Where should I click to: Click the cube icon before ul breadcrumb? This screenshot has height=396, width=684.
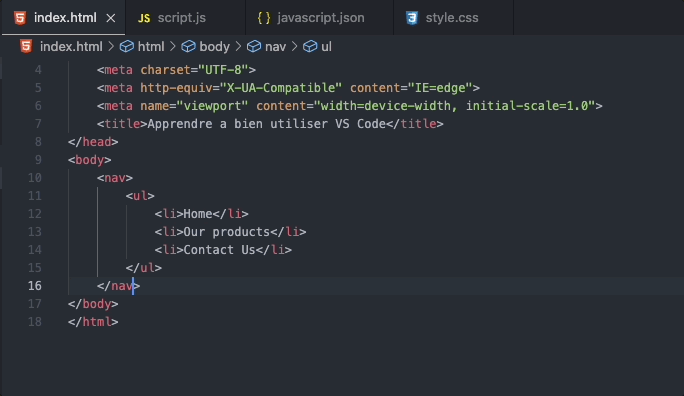pos(310,46)
